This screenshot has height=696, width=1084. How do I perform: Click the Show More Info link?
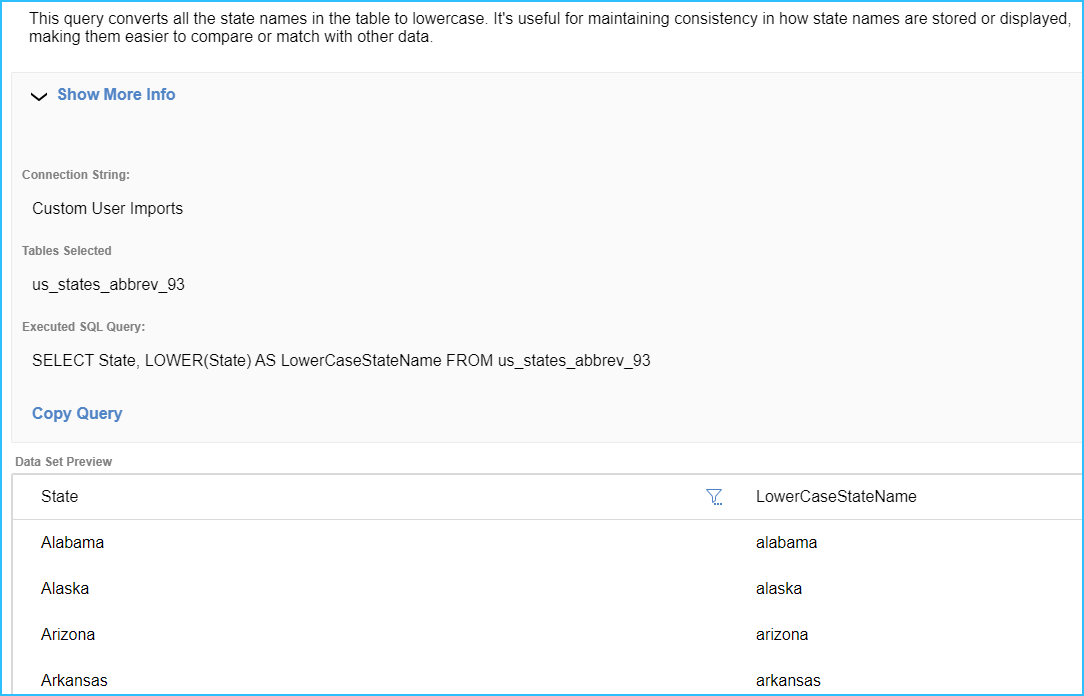point(116,95)
